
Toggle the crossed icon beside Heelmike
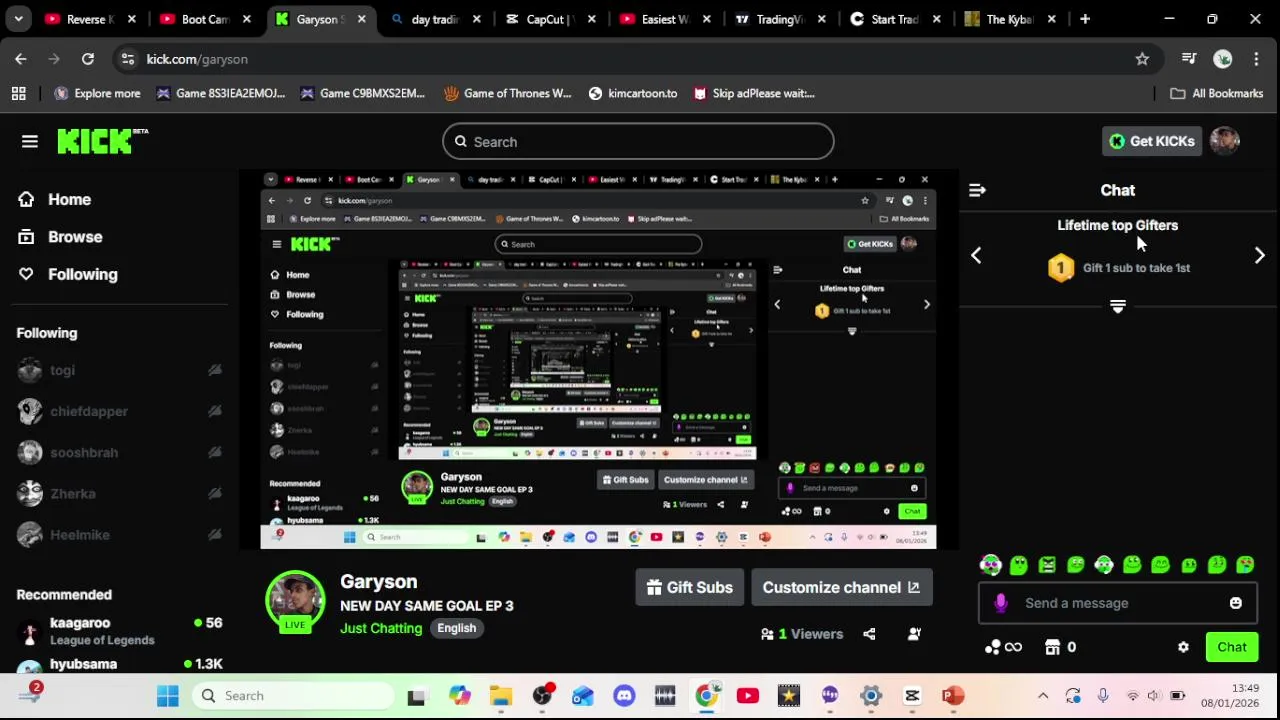click(214, 534)
